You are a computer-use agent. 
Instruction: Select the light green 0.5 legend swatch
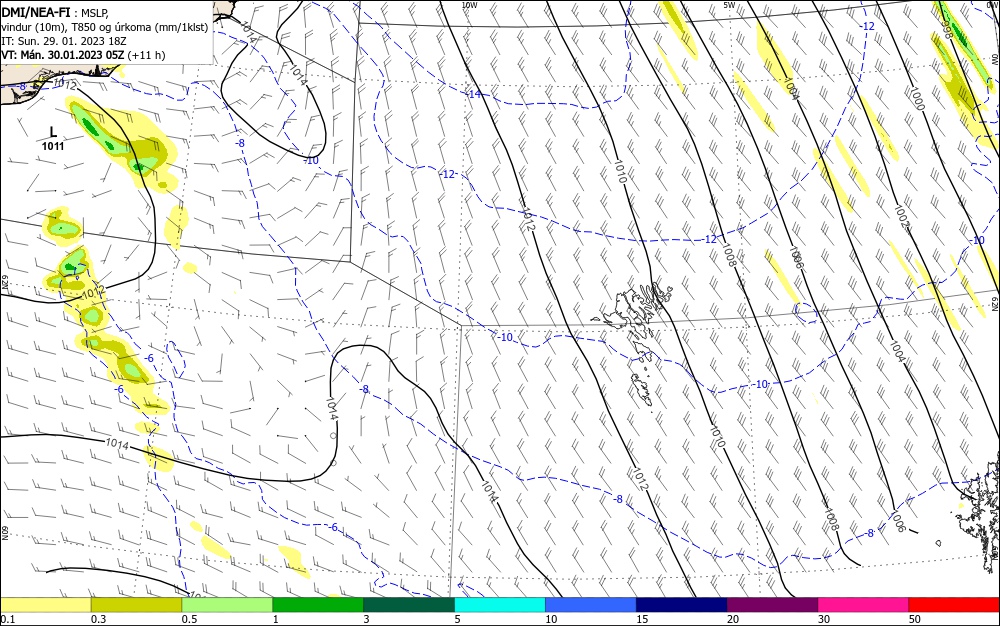[x=227, y=605]
